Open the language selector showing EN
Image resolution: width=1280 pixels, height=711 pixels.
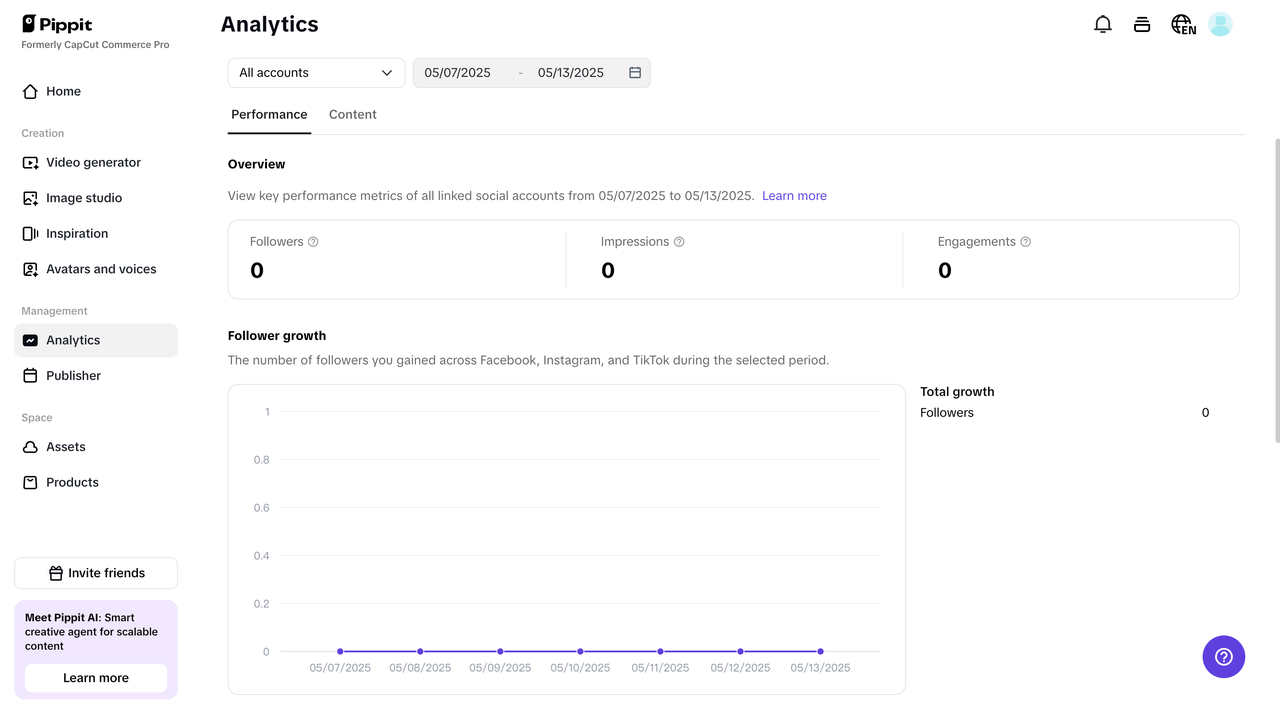pyautogui.click(x=1182, y=23)
